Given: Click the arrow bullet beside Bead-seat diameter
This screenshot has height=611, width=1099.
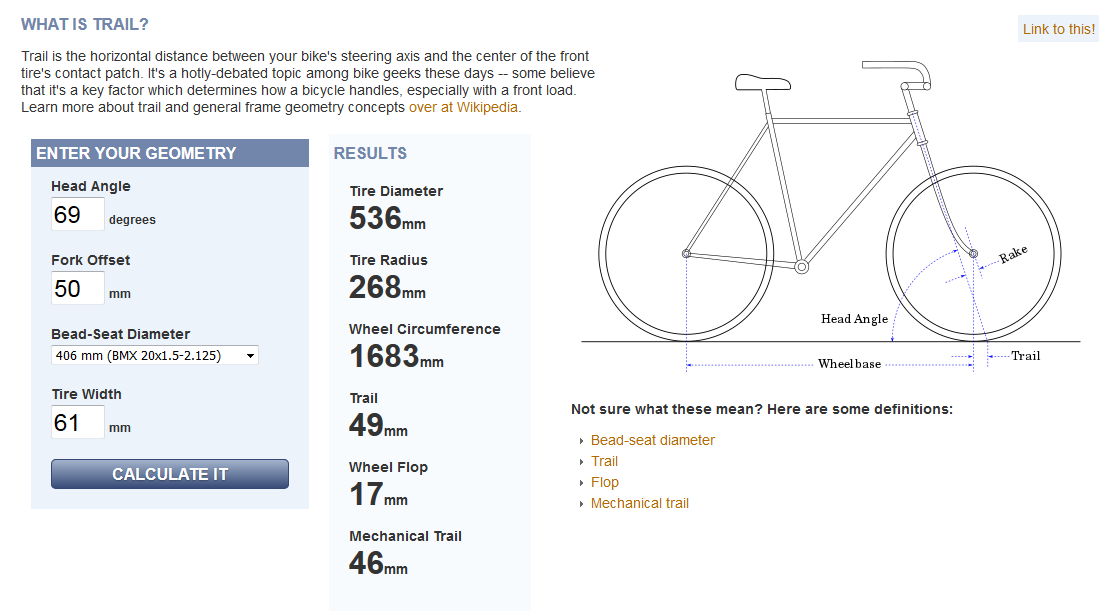Looking at the screenshot, I should (580, 441).
